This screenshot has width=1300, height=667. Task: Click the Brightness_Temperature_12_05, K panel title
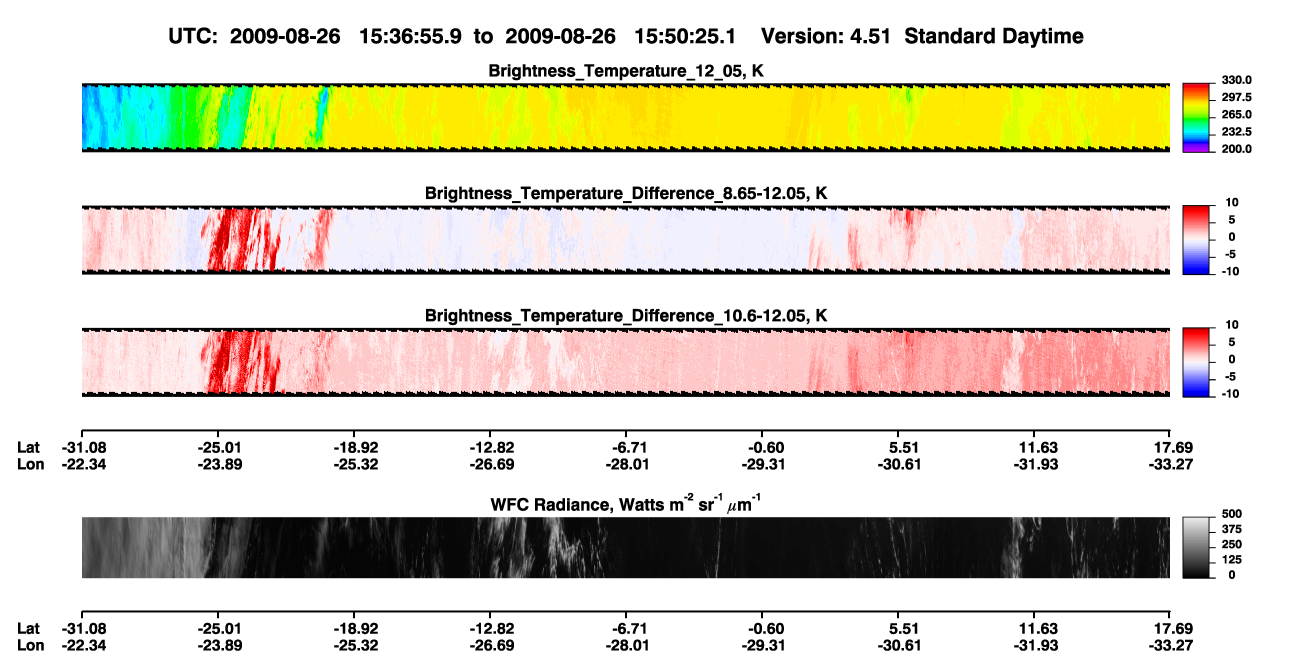(x=627, y=71)
